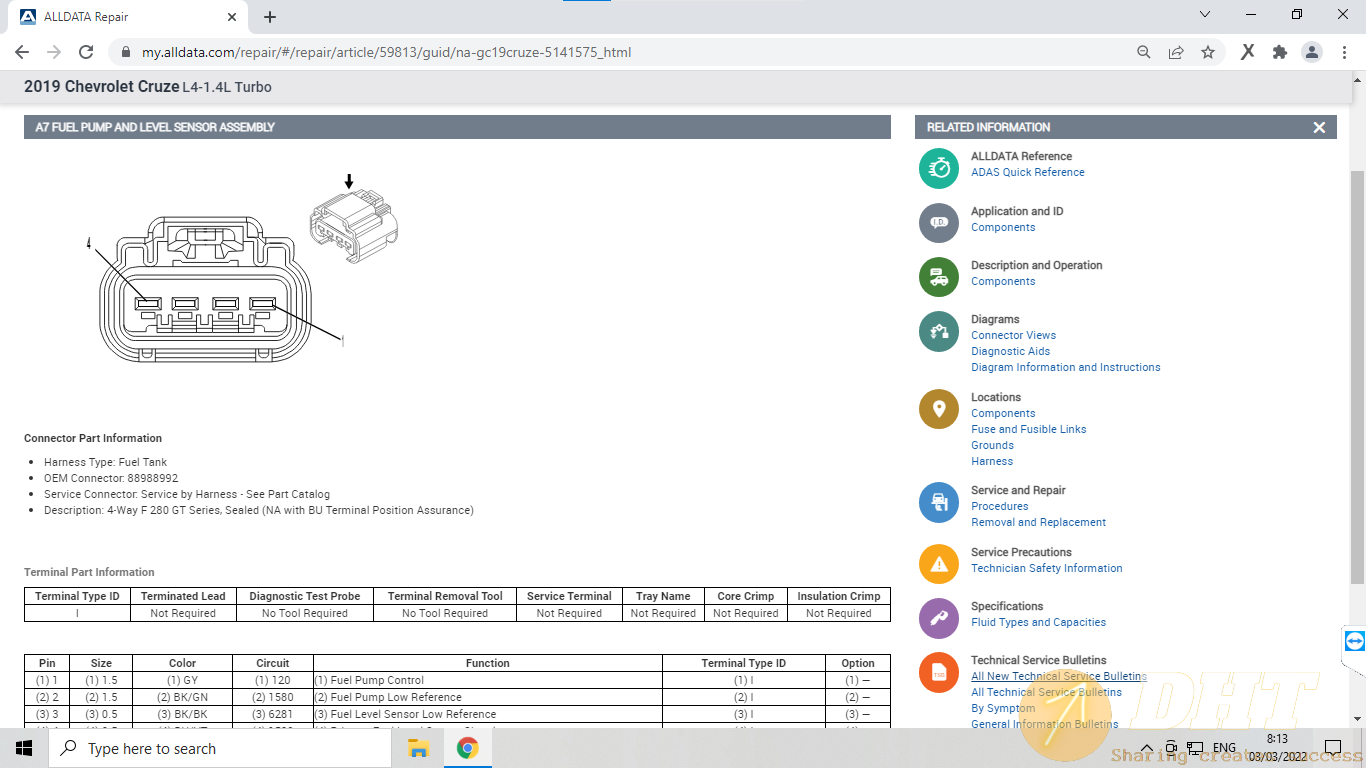Open the notifications action center

pos(1332,748)
